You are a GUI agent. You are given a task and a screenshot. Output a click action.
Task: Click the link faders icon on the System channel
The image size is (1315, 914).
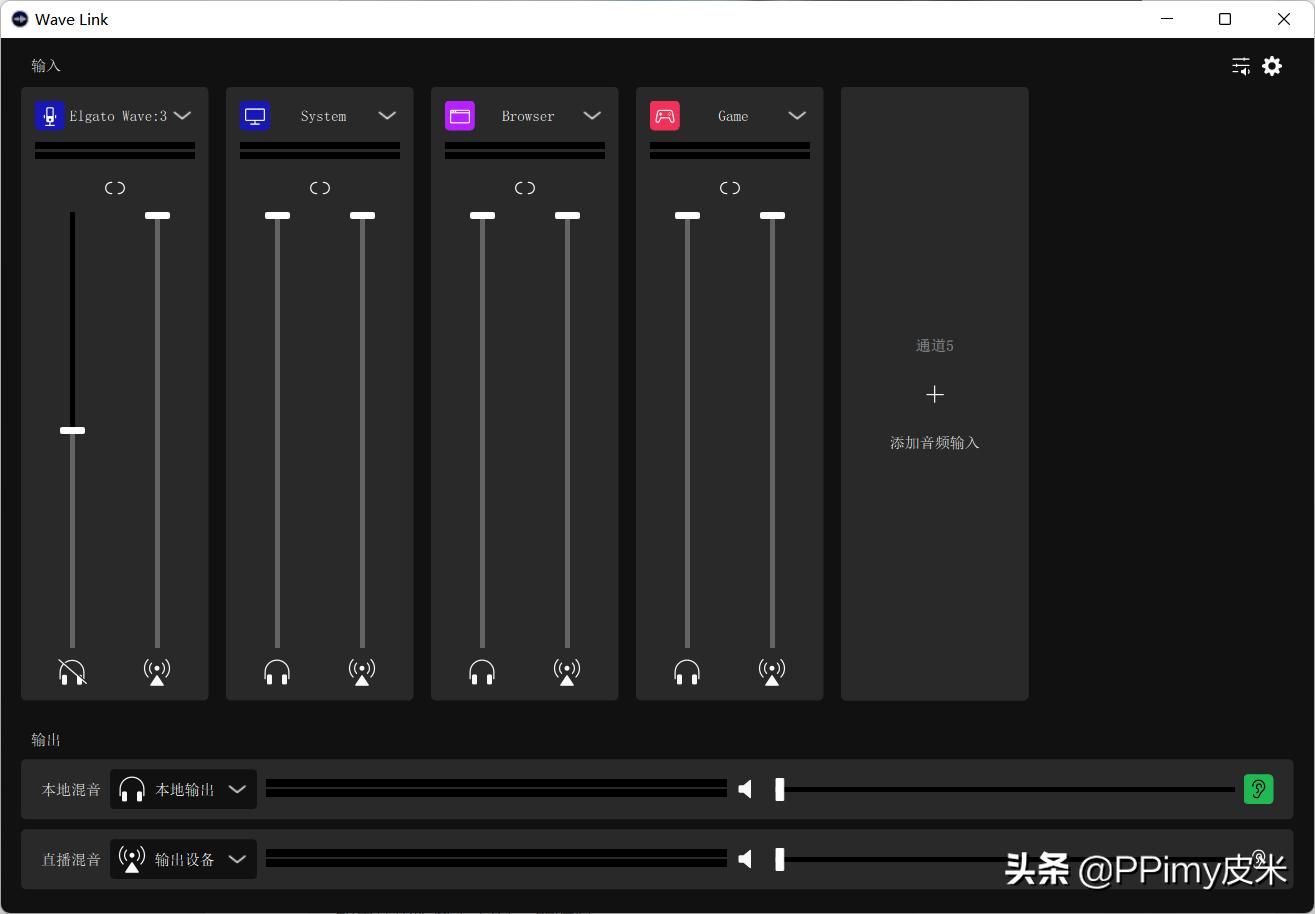(319, 187)
